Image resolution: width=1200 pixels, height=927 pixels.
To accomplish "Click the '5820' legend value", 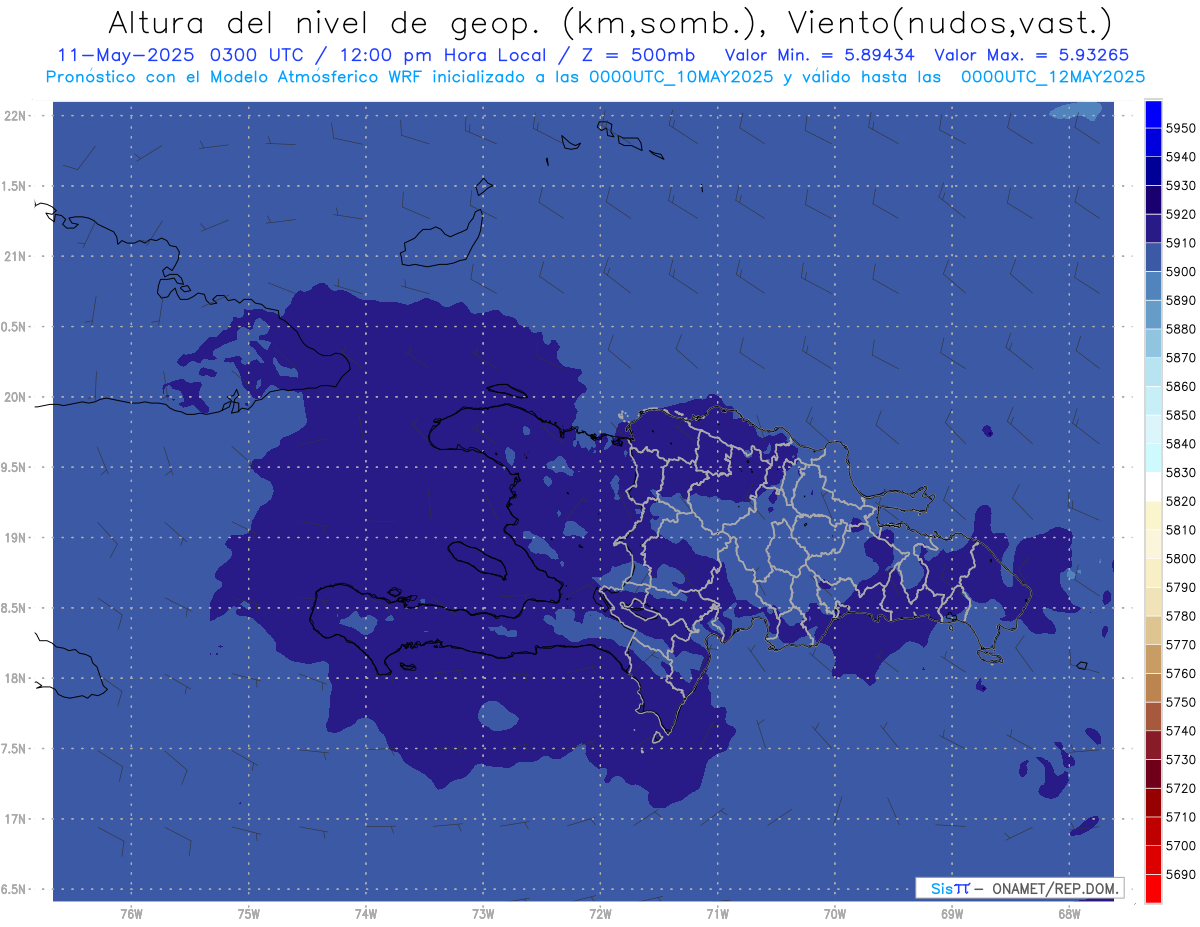I will (1181, 501).
